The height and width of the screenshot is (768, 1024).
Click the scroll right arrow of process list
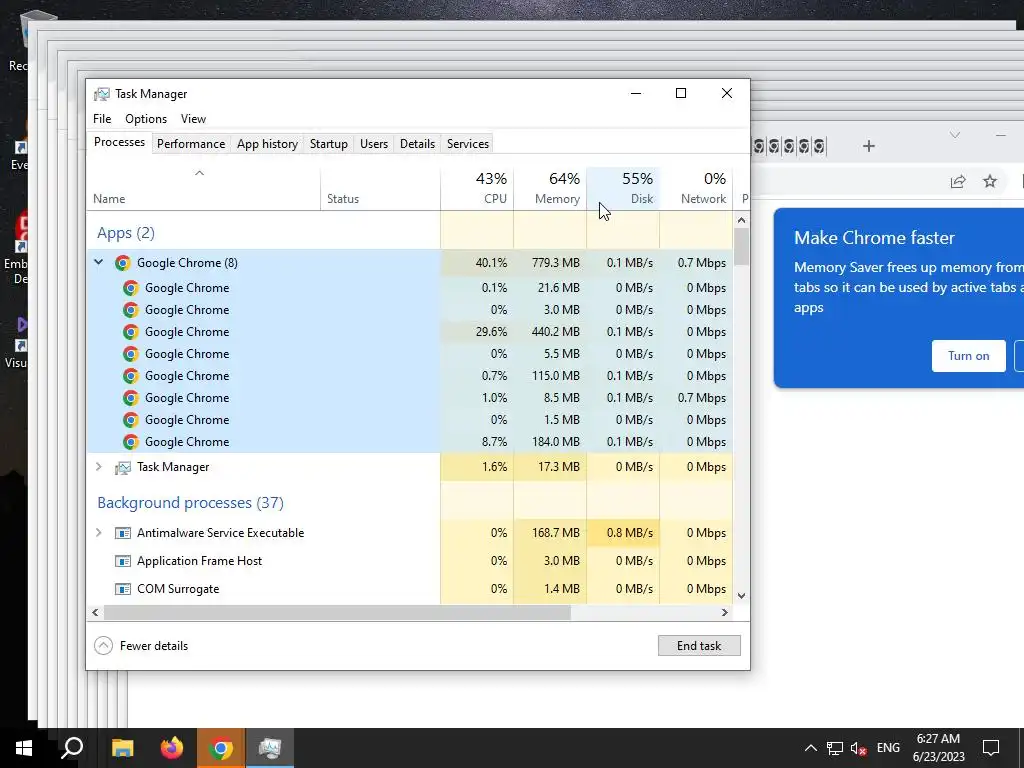coord(724,613)
